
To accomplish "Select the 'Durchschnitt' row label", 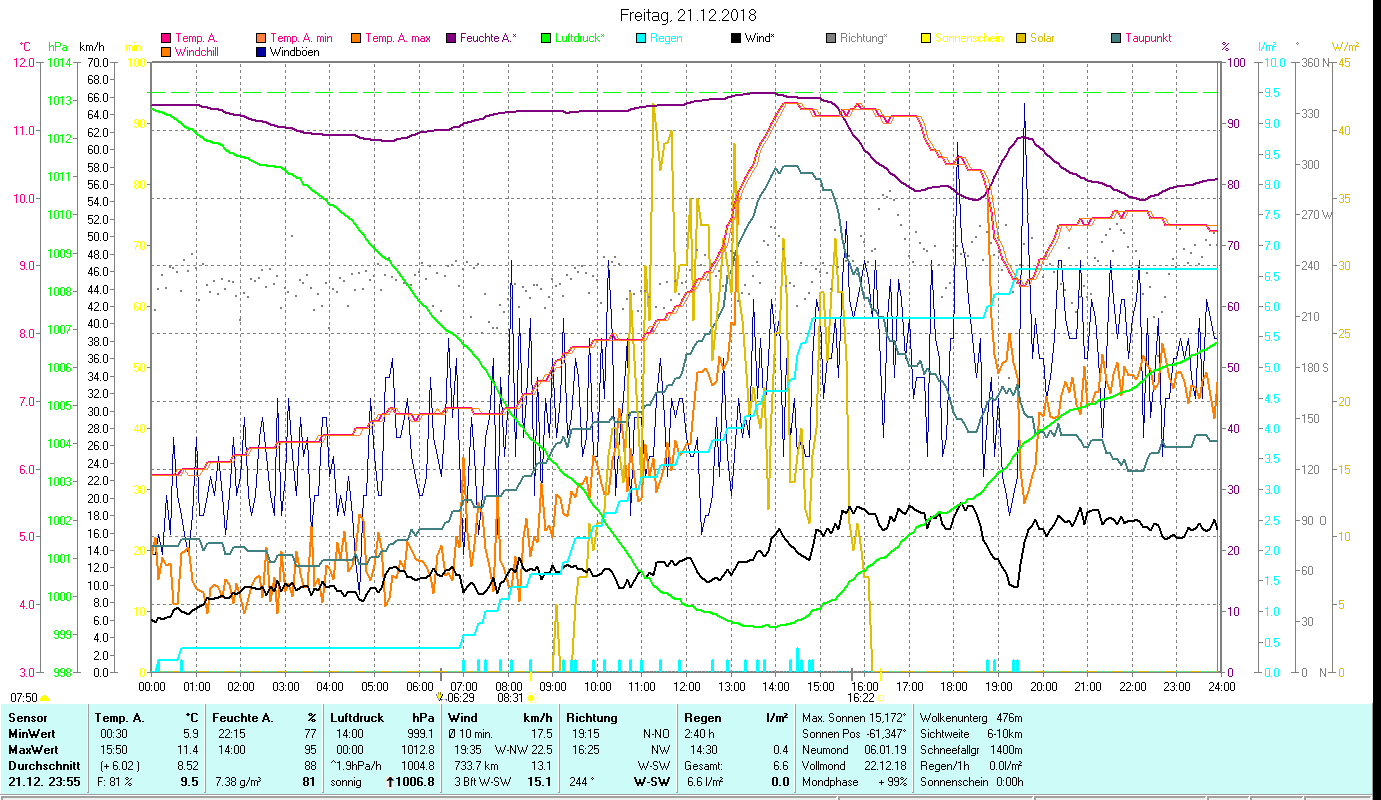I will (x=43, y=766).
